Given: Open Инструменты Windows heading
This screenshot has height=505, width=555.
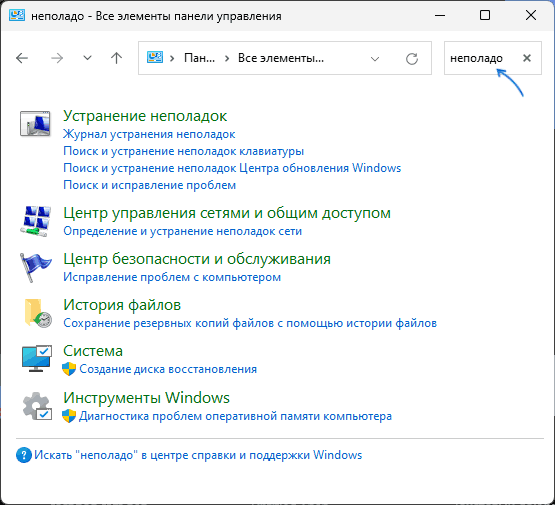Looking at the screenshot, I should coord(146,397).
